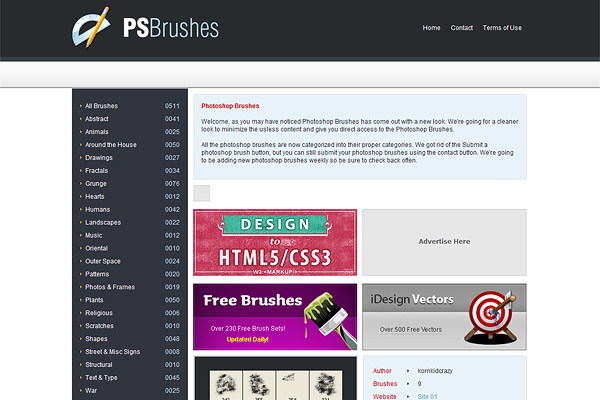Click the arrow bullet after Author label
Screen dimensions: 600x400
pos(408,371)
